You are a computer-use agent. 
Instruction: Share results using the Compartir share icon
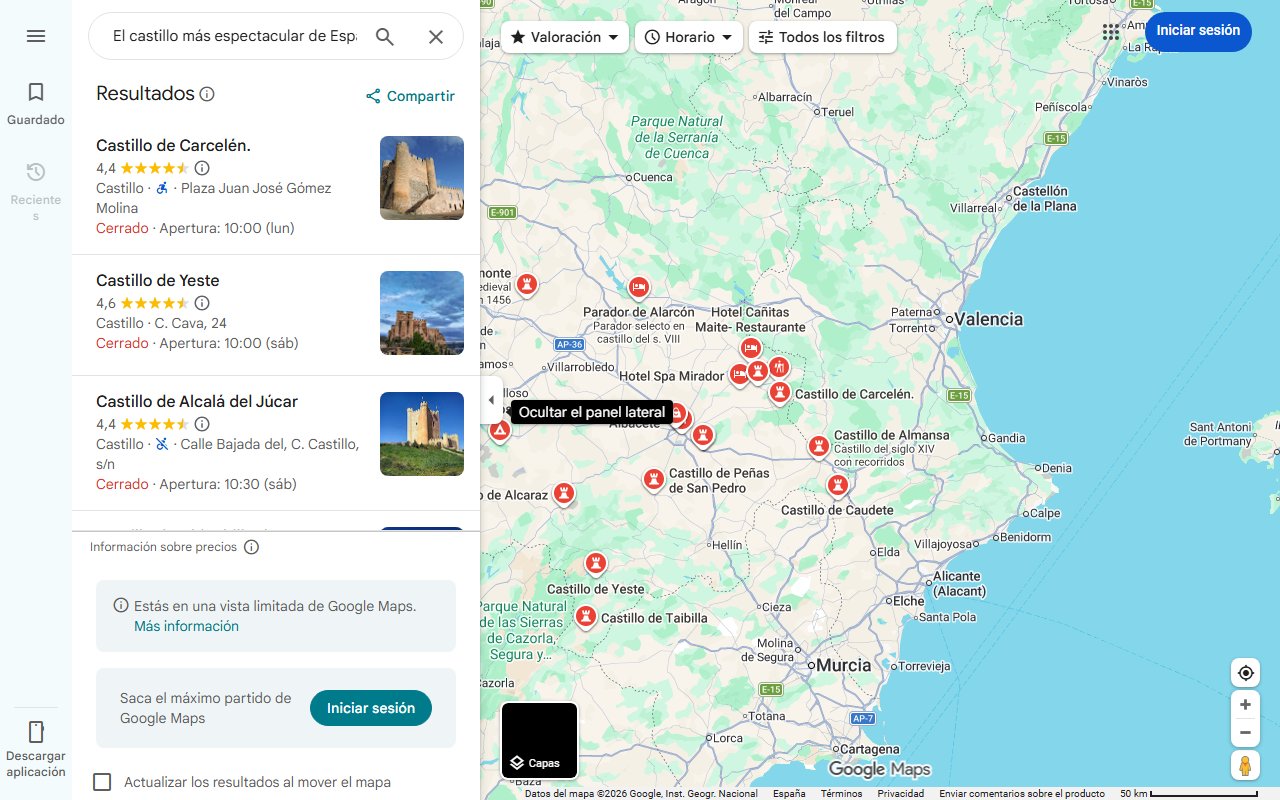pos(372,96)
